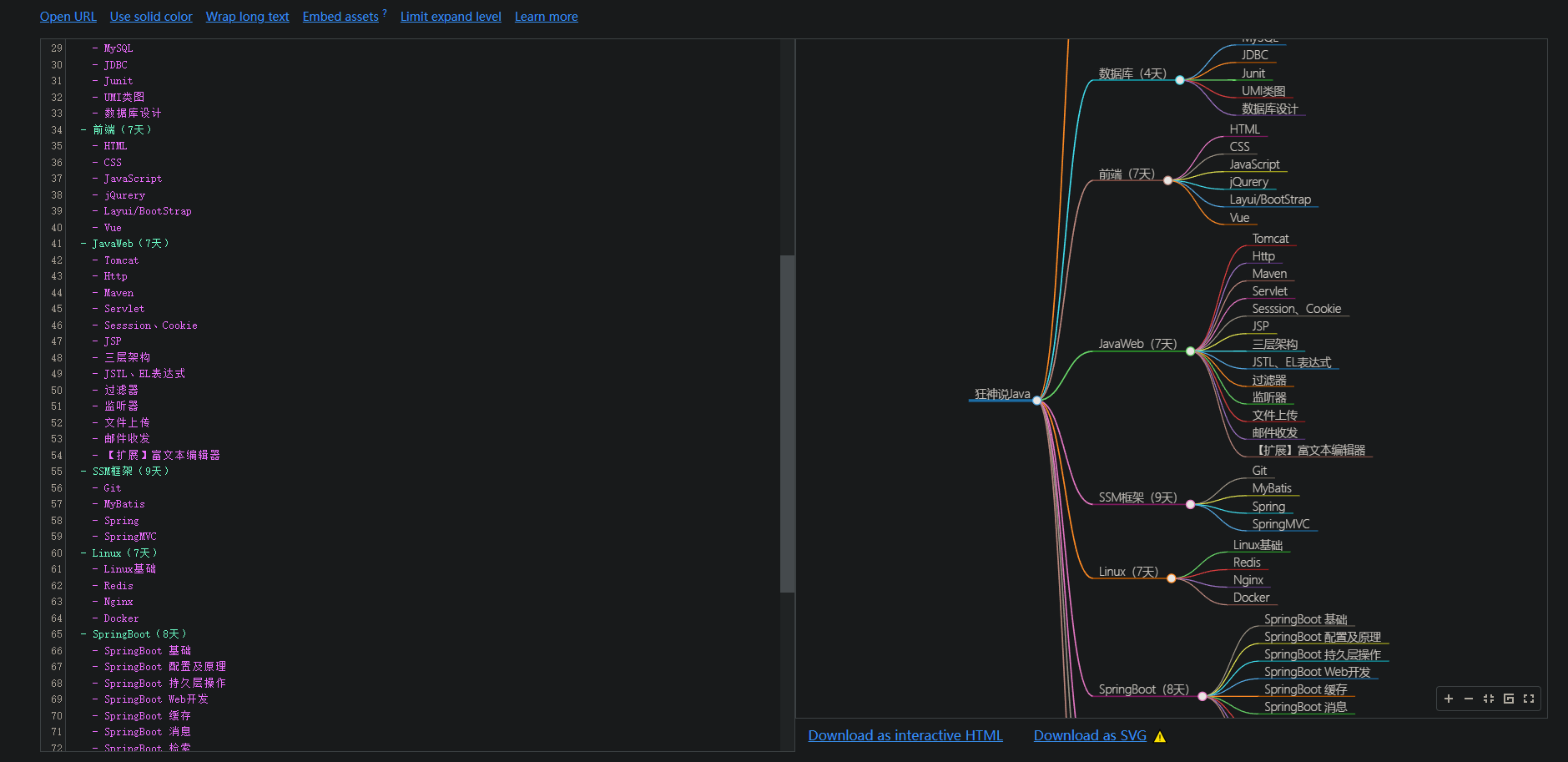Click the mindmap node SpringBoot 配置及原理
Screen dimensions: 1568x762
point(1322,637)
